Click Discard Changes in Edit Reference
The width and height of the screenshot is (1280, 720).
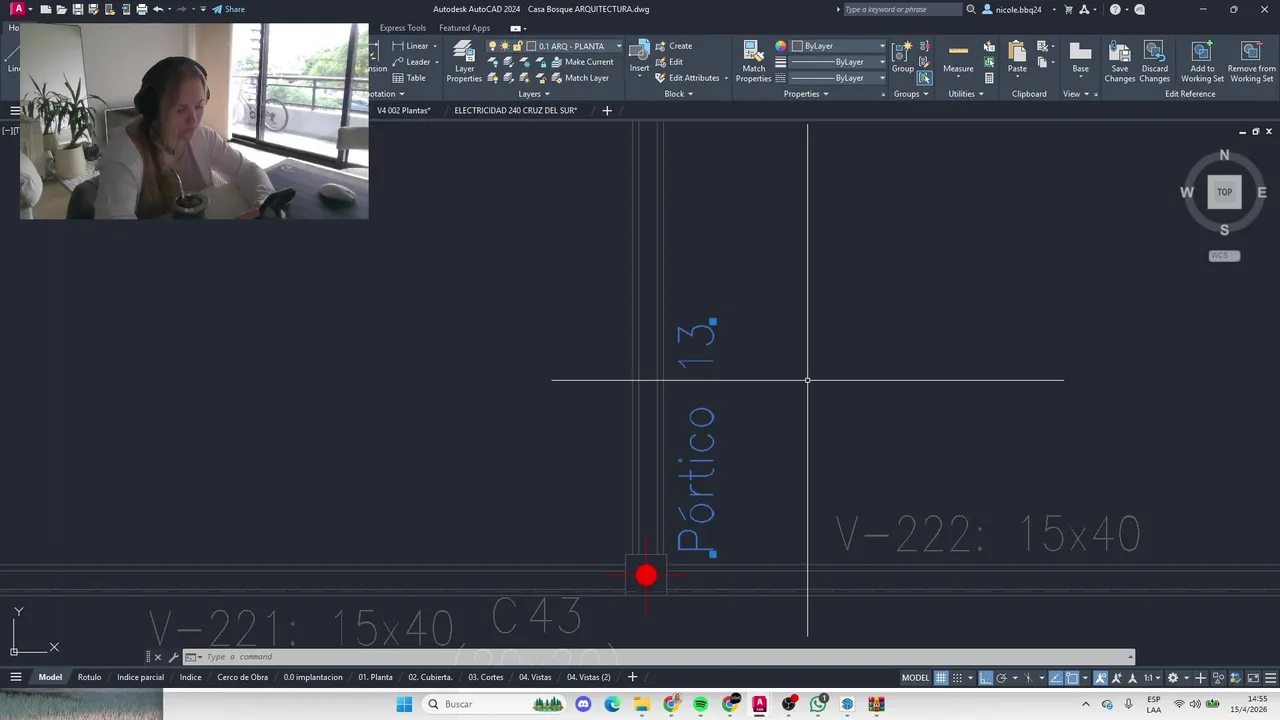click(x=1154, y=62)
